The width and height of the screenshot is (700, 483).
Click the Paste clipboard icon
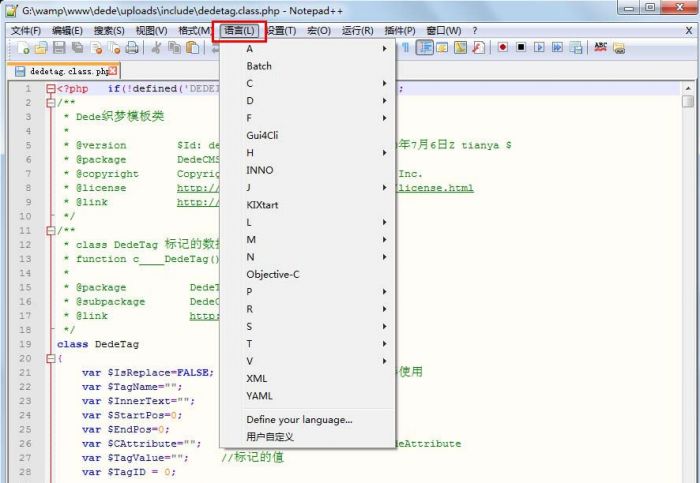tap(192, 47)
